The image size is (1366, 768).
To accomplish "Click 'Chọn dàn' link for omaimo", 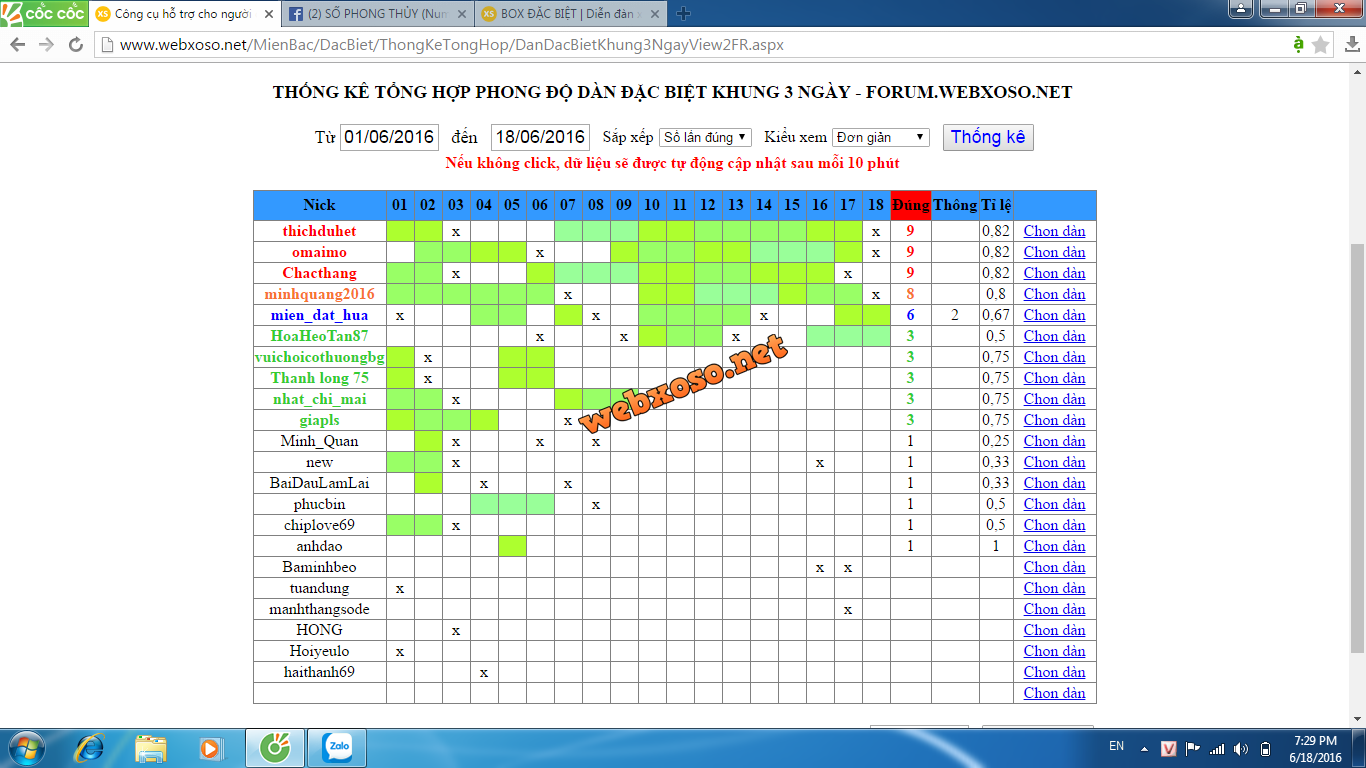I will coord(1054,252).
